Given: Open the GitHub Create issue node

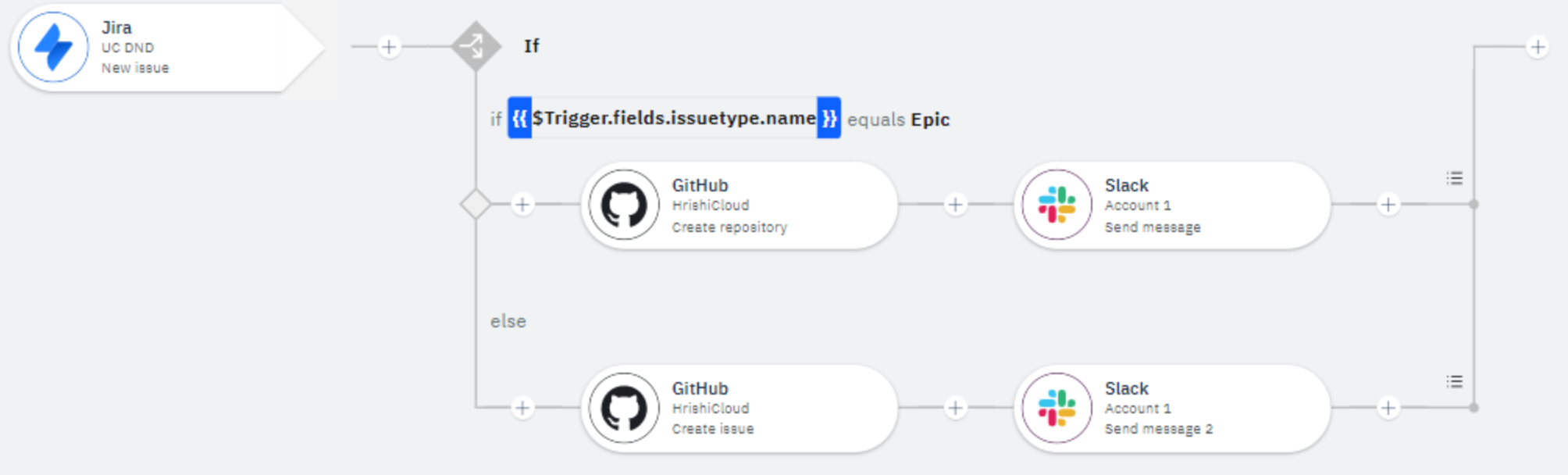Looking at the screenshot, I should click(x=738, y=409).
